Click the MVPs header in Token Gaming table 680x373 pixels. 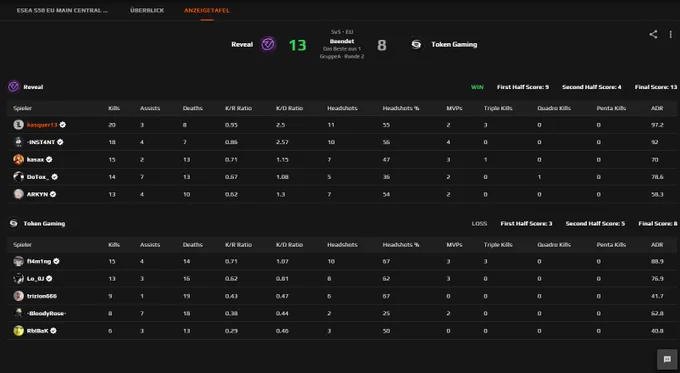[x=454, y=245]
